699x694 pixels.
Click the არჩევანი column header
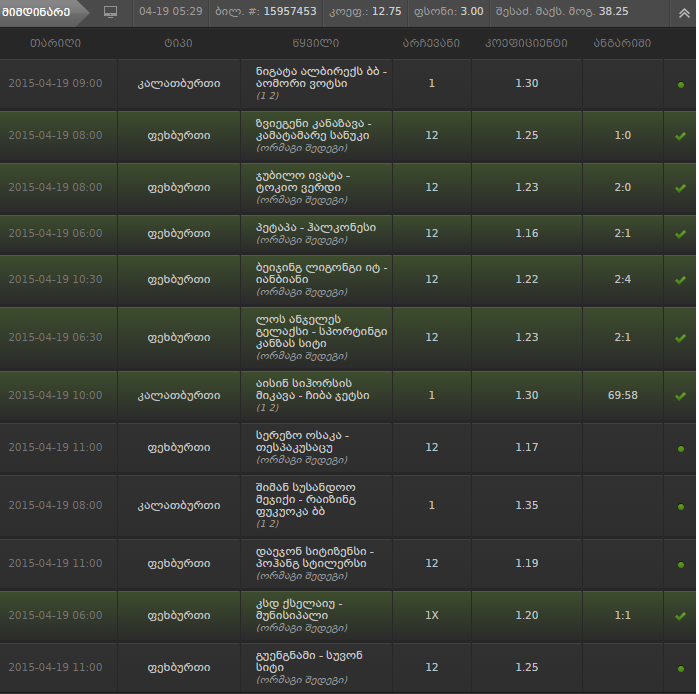(x=431, y=43)
